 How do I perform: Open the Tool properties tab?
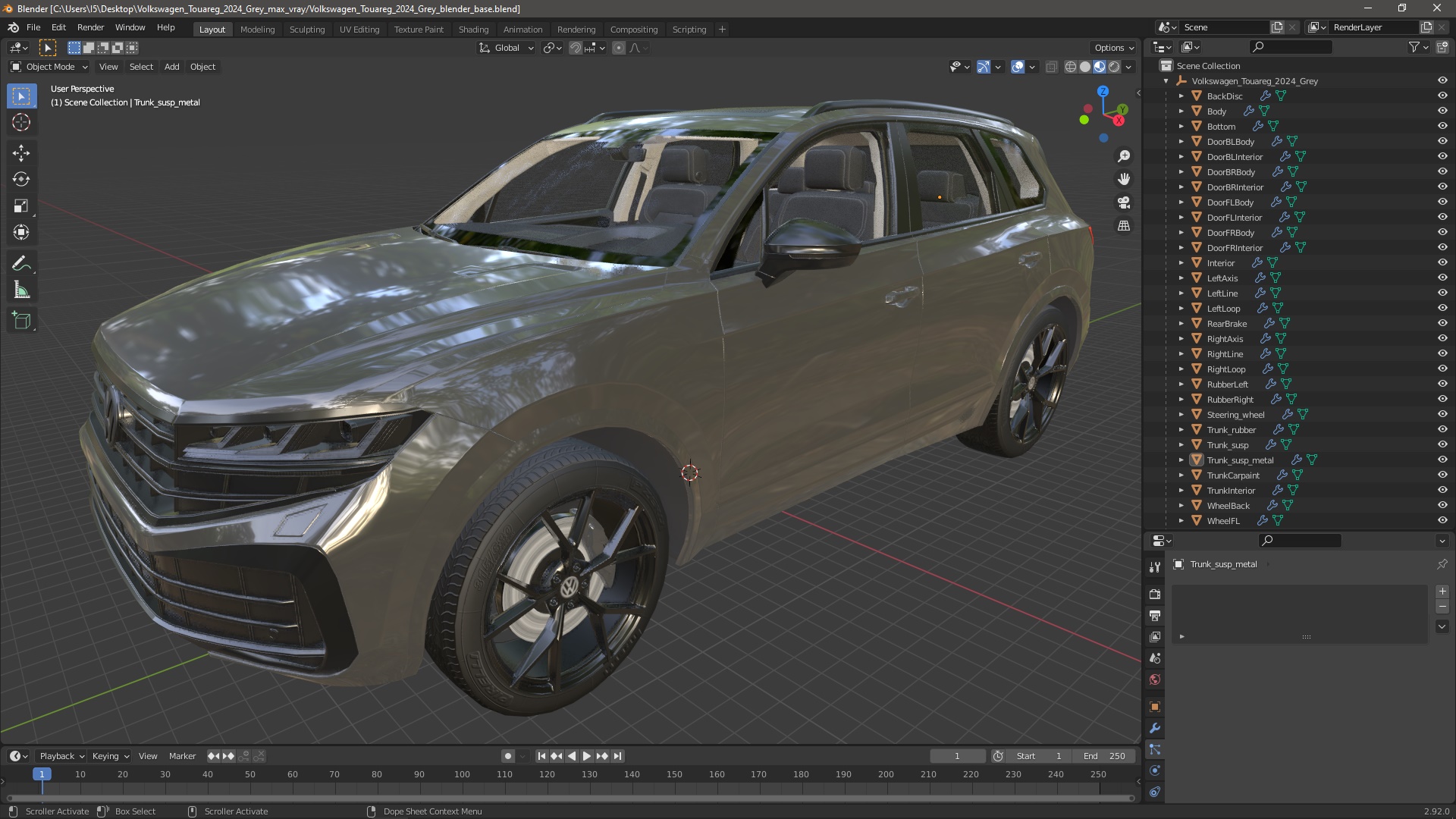(x=1155, y=567)
